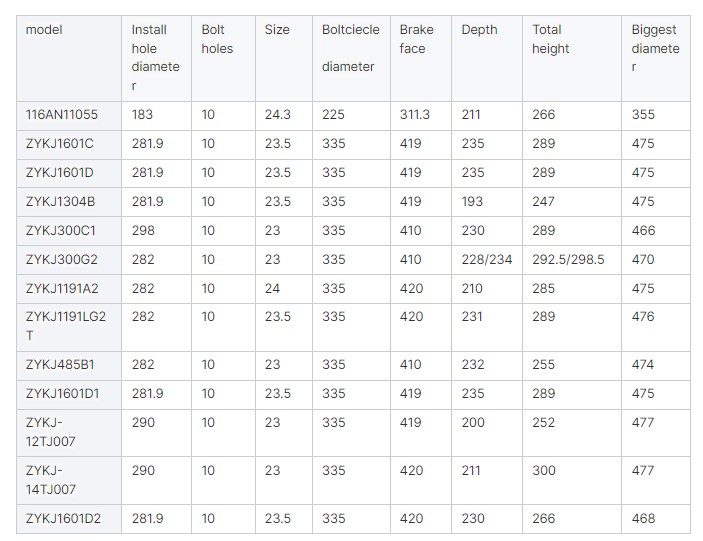Select the "Bolt holes" column header
This screenshot has width=703, height=541.
[x=217, y=39]
